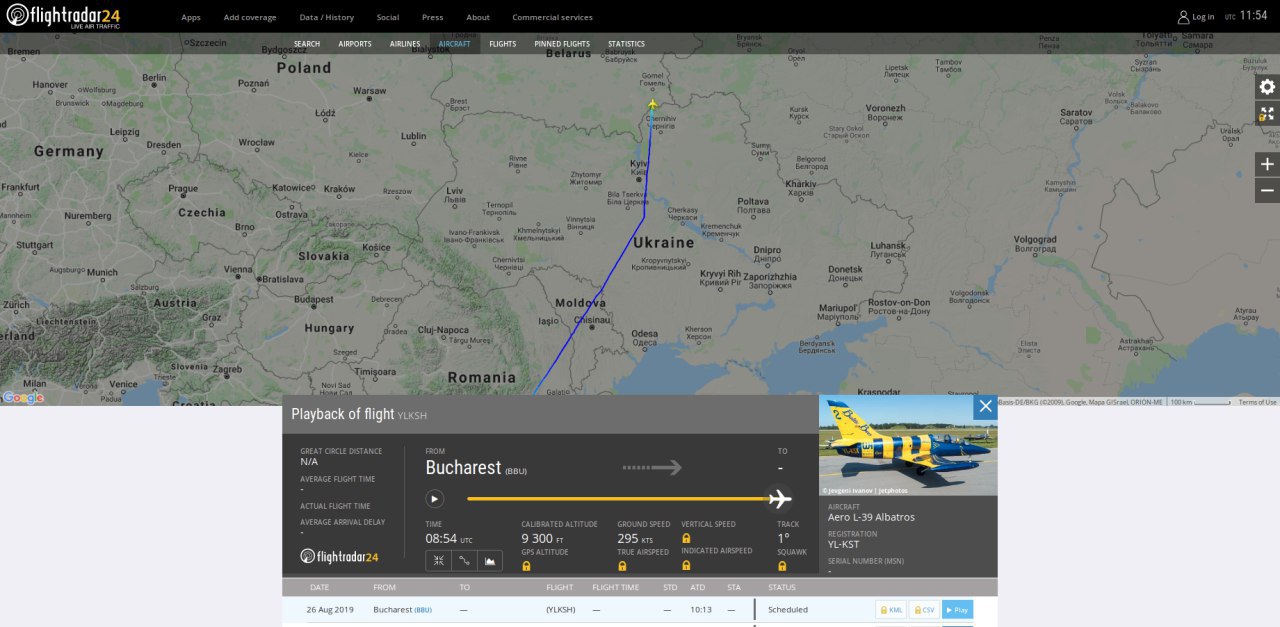The image size is (1280, 627).
Task: Select the FLIGHTS tab
Action: 503,44
